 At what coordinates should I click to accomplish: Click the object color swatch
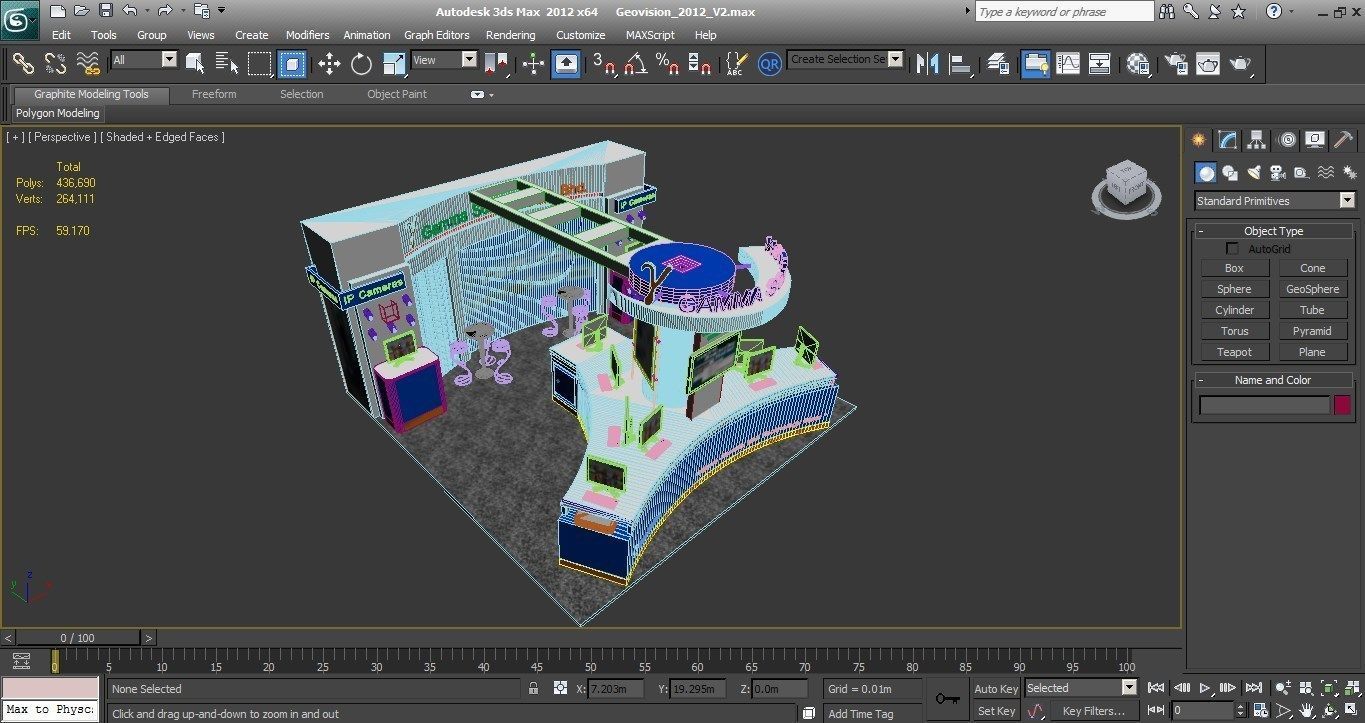pyautogui.click(x=1342, y=405)
